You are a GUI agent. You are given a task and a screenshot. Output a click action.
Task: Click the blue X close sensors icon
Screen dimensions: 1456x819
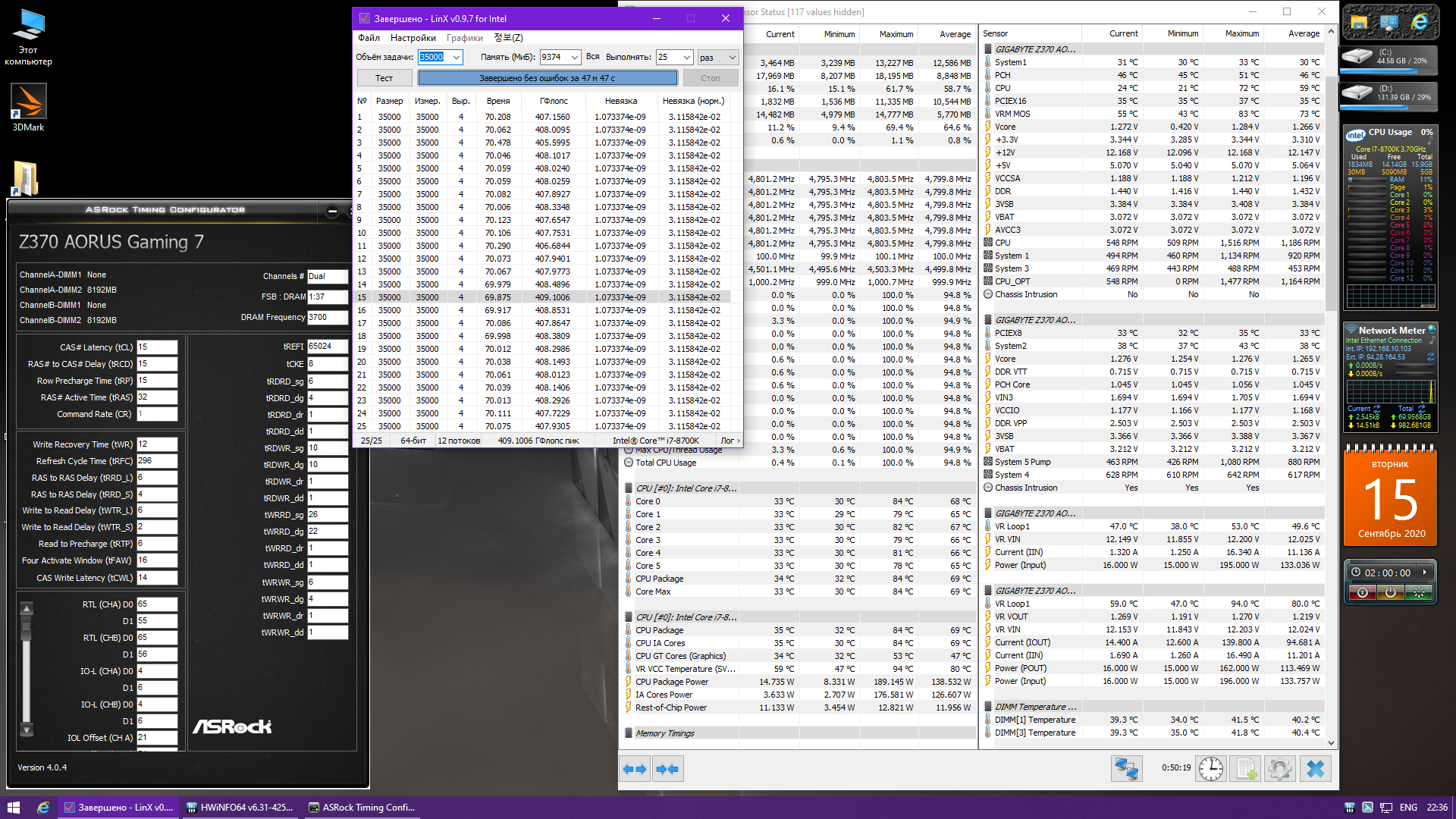(x=1316, y=769)
